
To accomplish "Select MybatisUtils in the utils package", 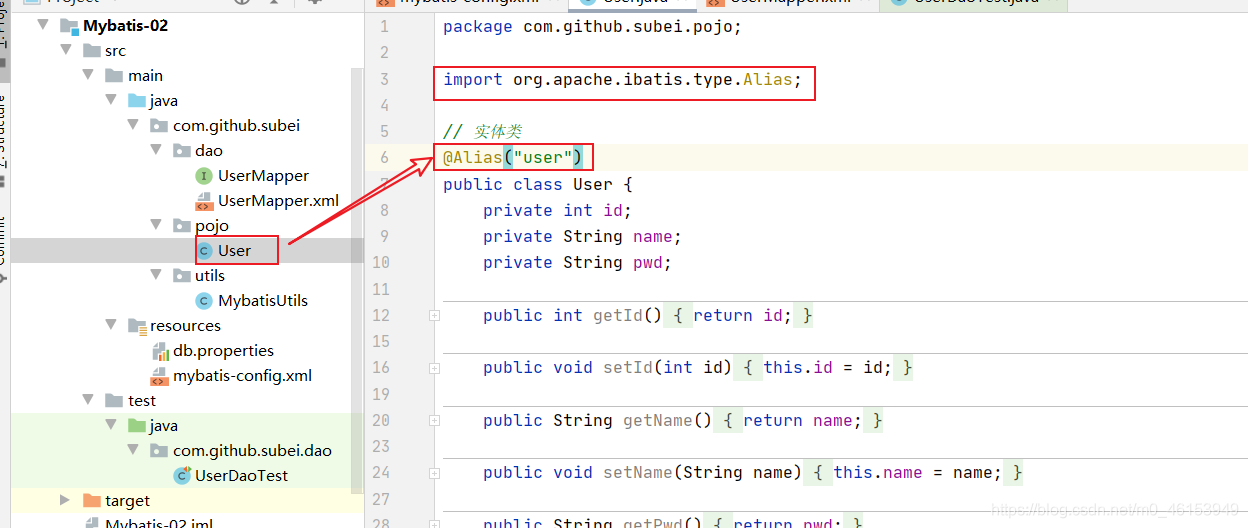I will click(x=263, y=301).
